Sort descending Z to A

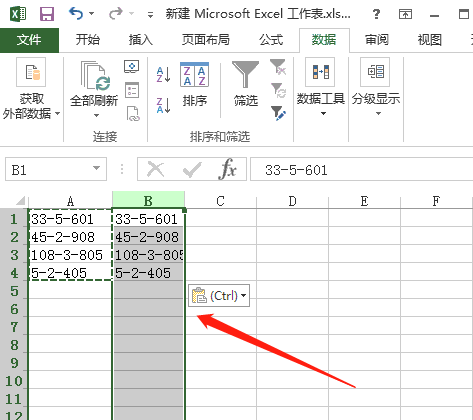(163, 105)
